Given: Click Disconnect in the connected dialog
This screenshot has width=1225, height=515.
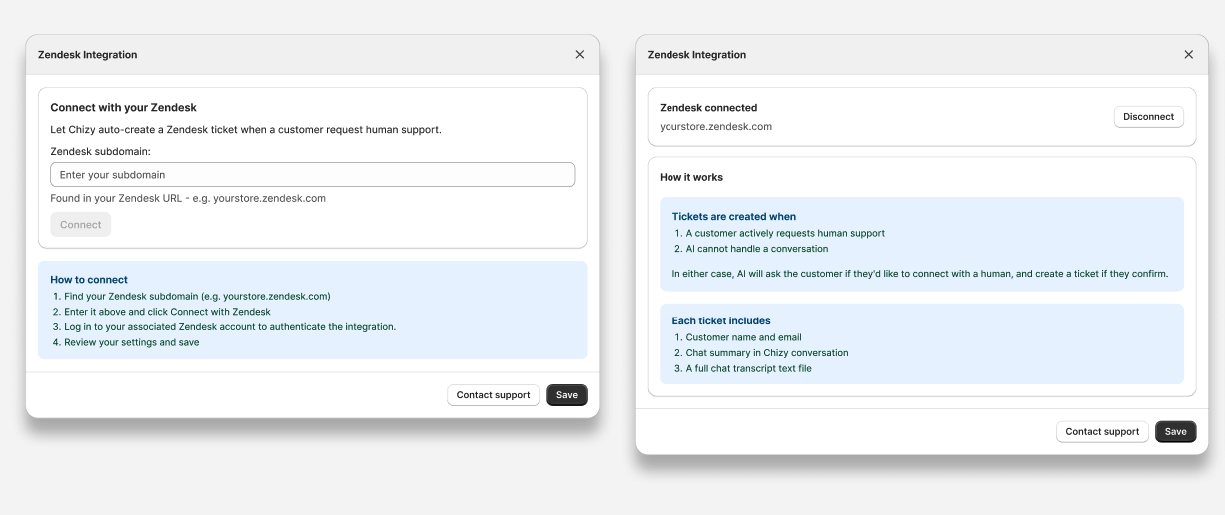Looking at the screenshot, I should pyautogui.click(x=1149, y=117).
